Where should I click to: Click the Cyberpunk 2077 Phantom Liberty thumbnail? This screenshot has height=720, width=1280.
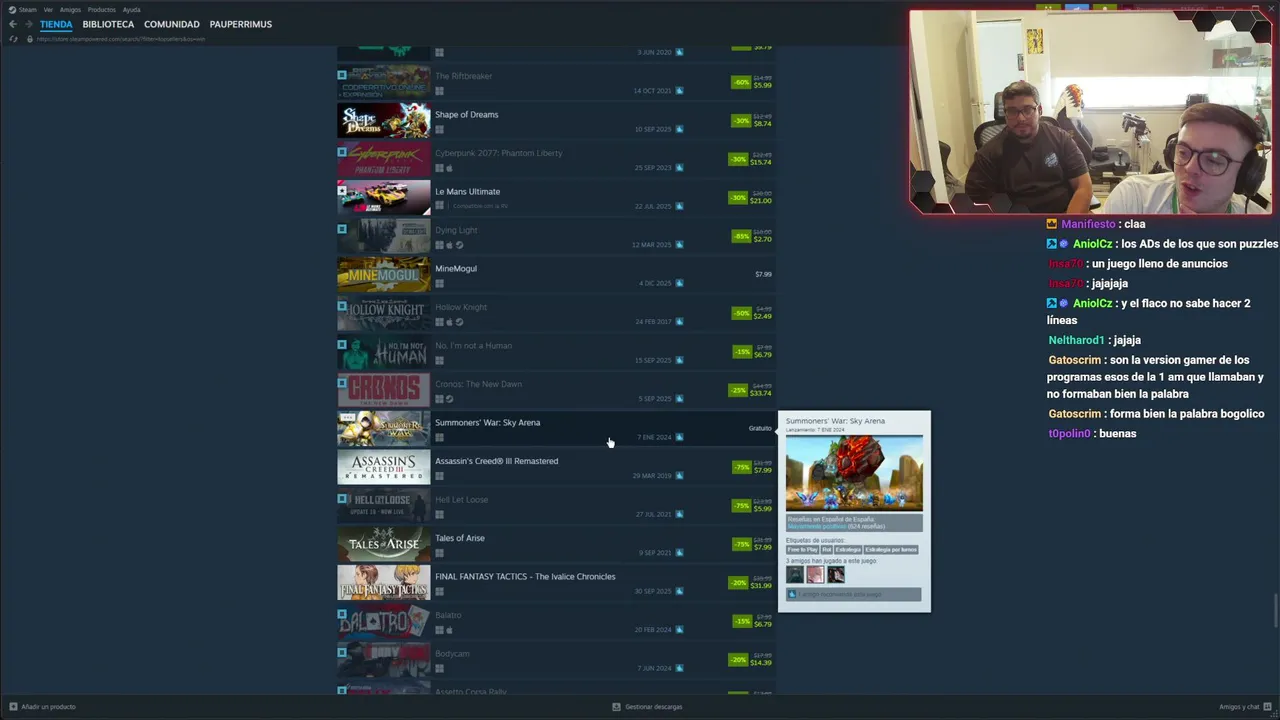(383, 160)
